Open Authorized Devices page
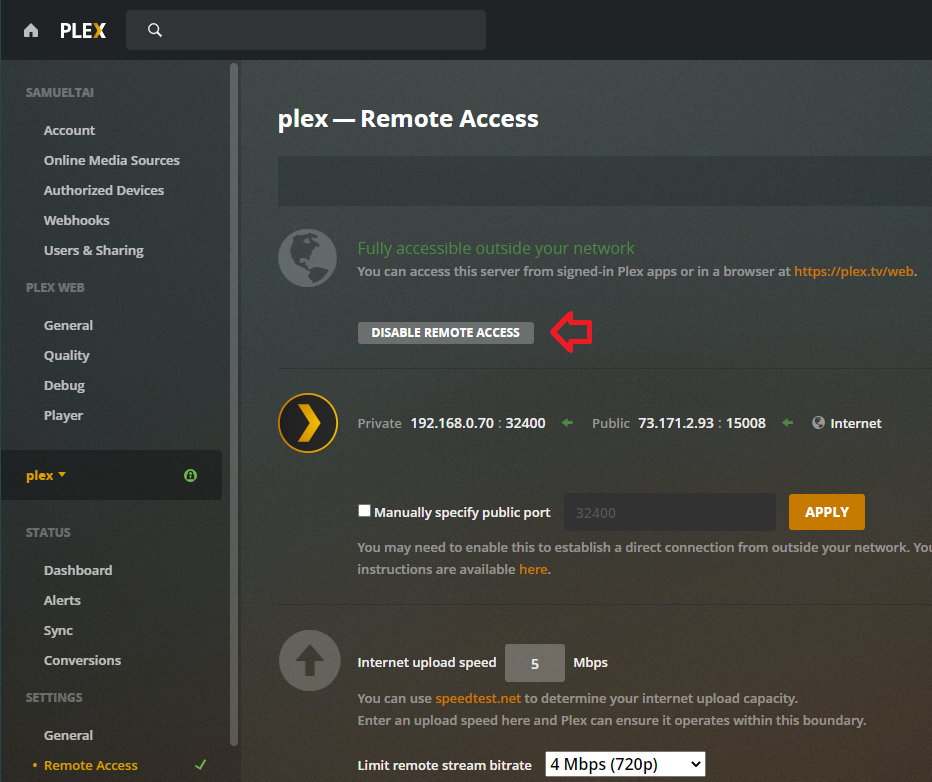The image size is (932, 782). [x=104, y=190]
